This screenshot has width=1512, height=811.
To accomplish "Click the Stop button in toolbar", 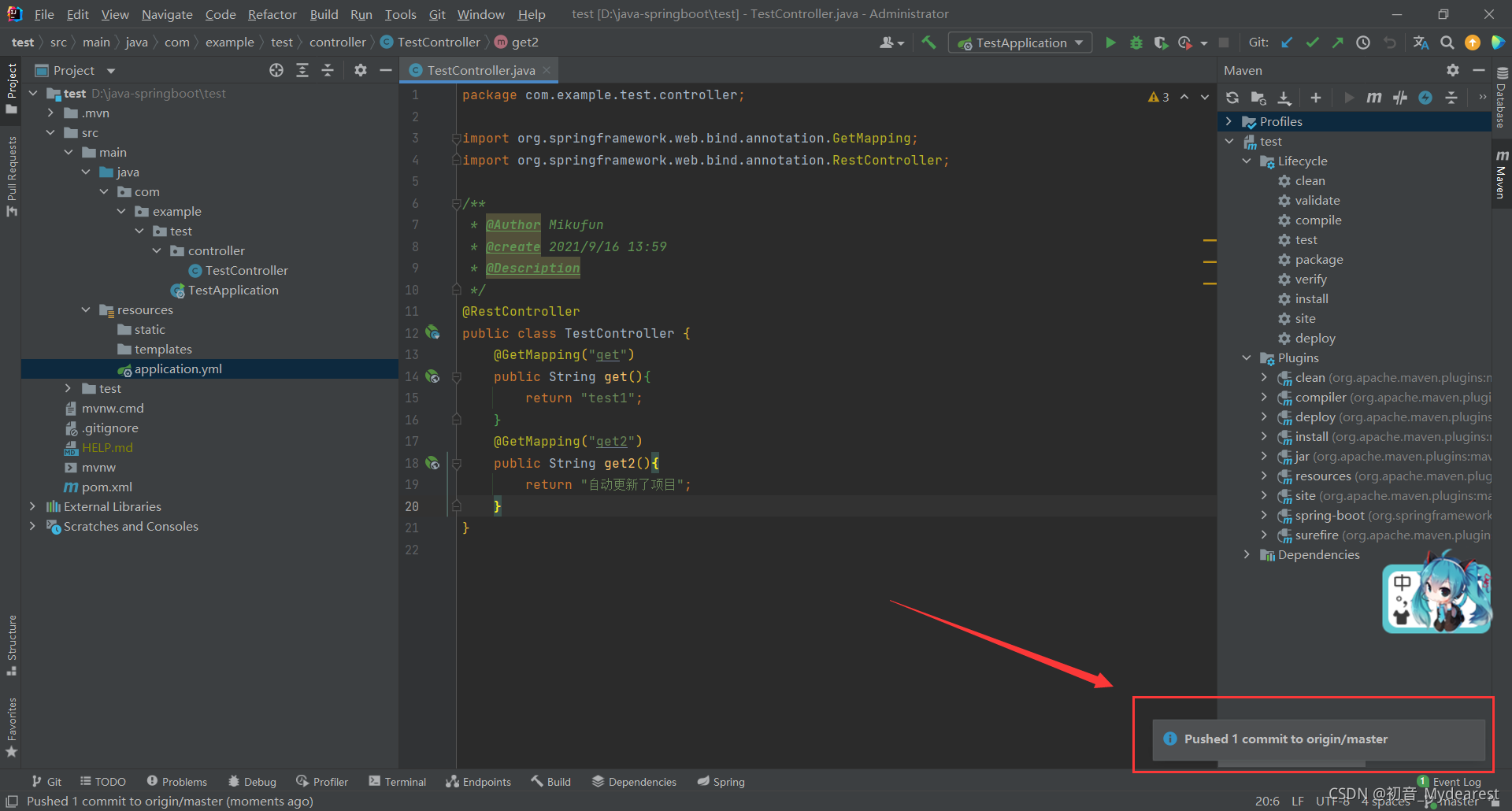I will tap(1224, 43).
